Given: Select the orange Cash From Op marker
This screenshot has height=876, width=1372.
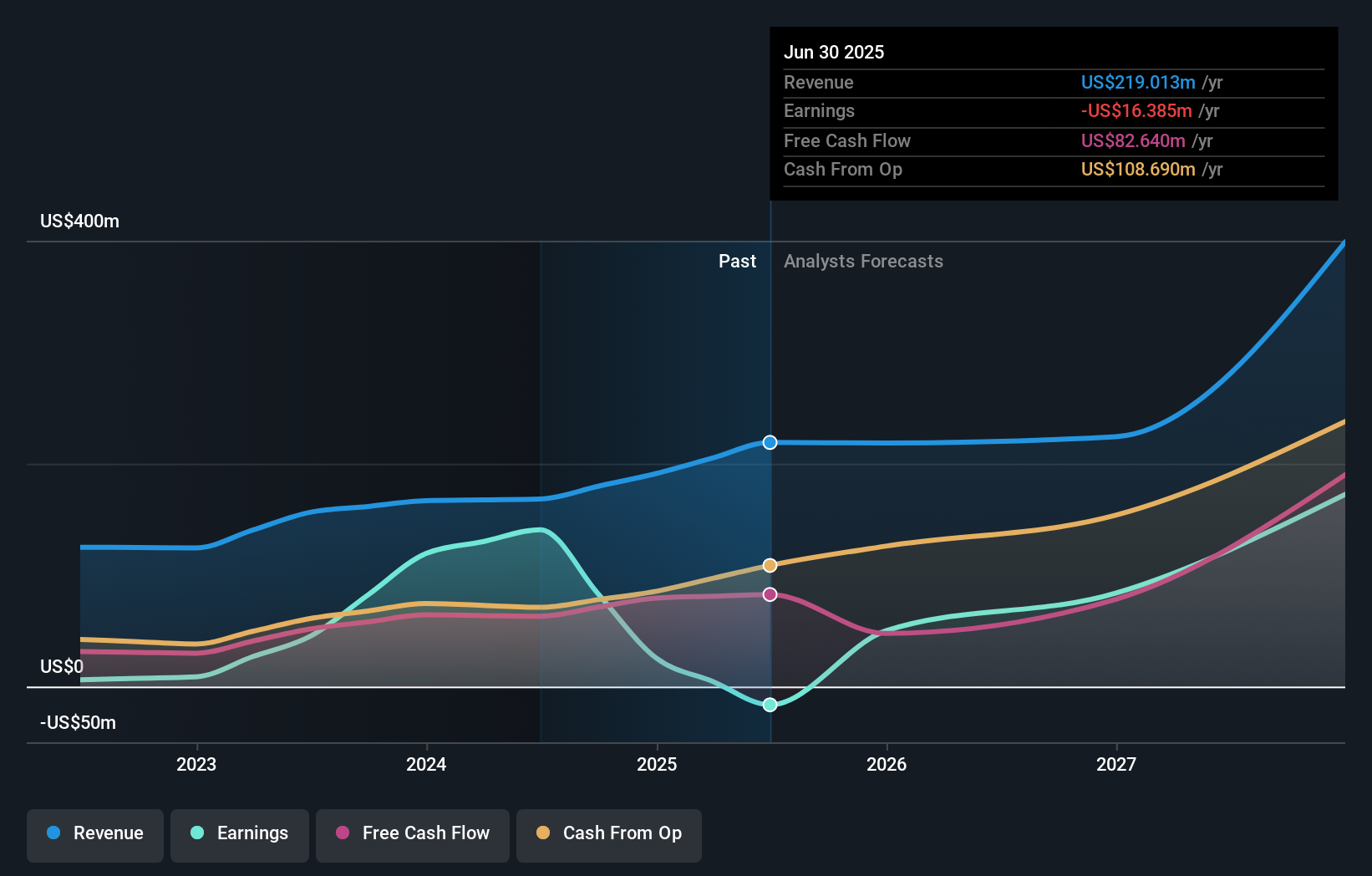Looking at the screenshot, I should pyautogui.click(x=769, y=564).
